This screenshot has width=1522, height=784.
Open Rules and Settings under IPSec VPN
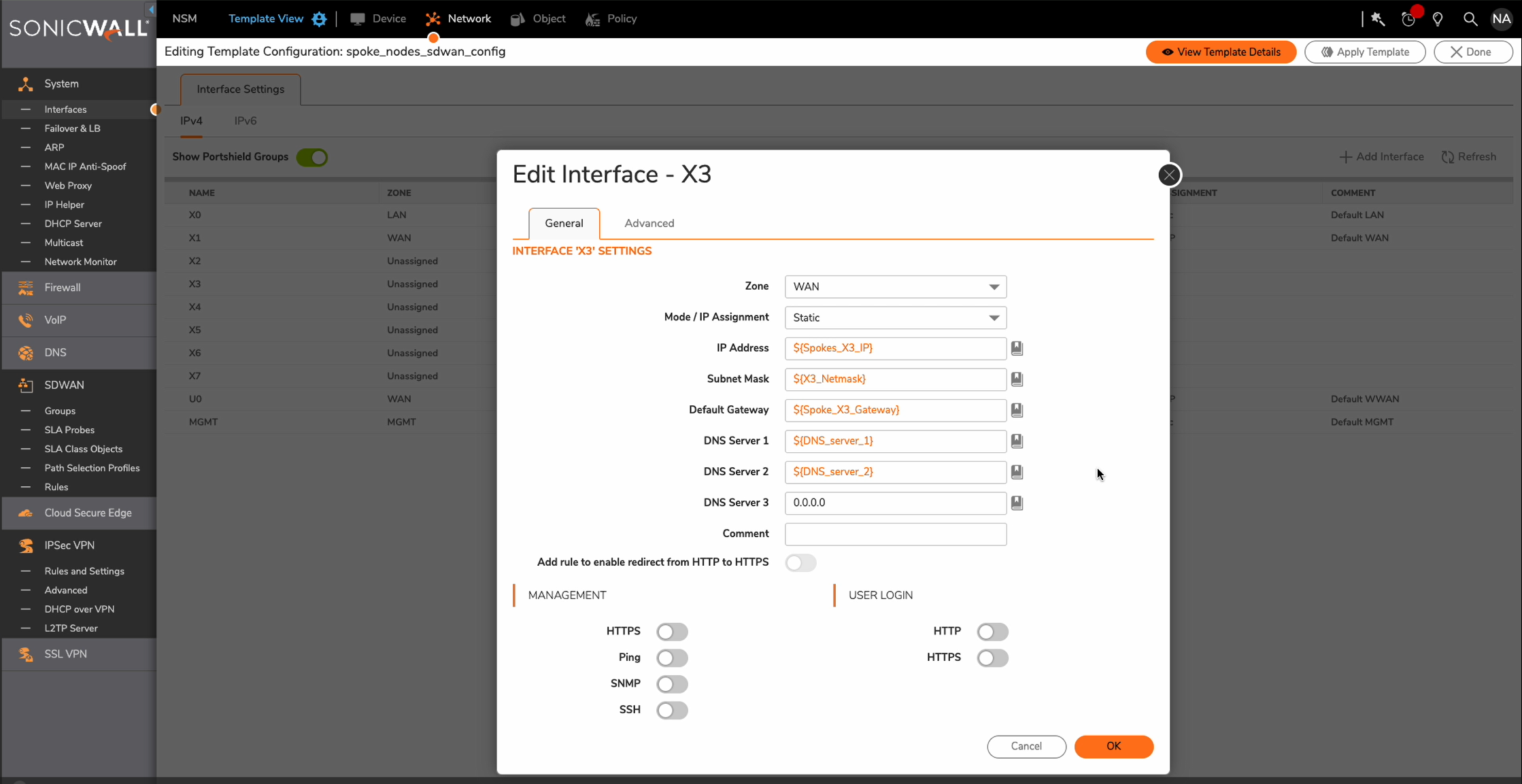(84, 572)
